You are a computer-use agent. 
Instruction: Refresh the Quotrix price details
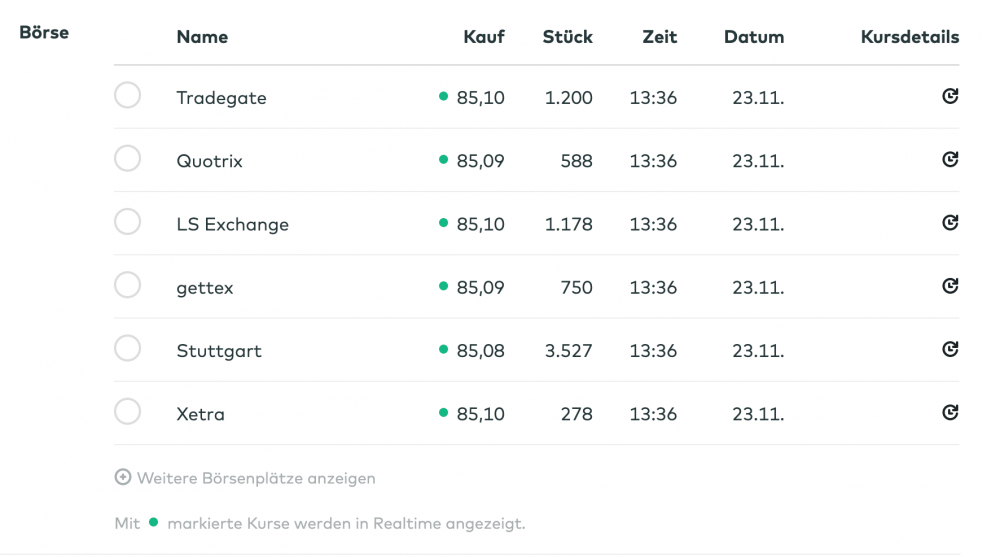pyautogui.click(x=950, y=159)
